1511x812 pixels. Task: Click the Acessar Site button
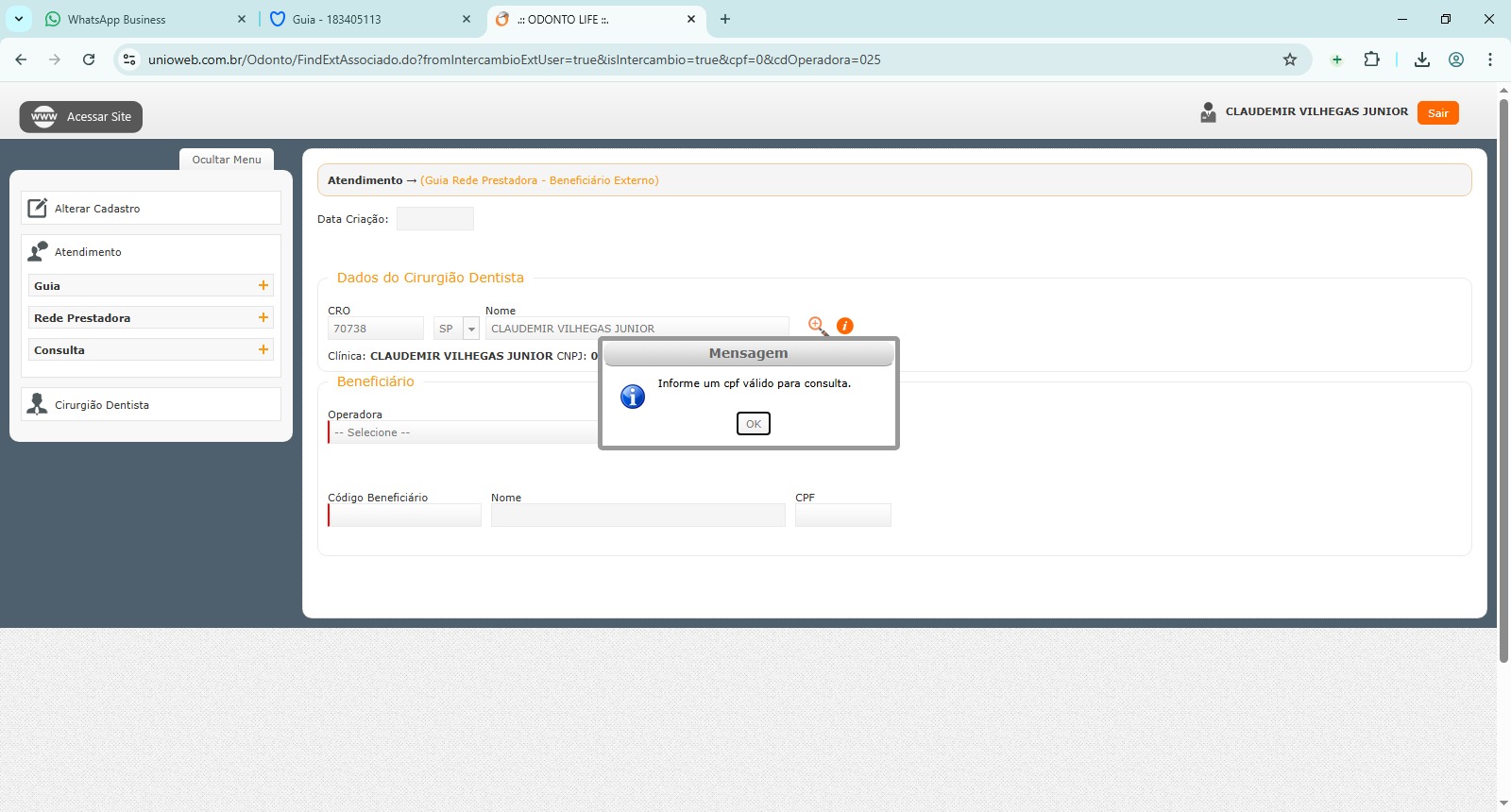(81, 117)
